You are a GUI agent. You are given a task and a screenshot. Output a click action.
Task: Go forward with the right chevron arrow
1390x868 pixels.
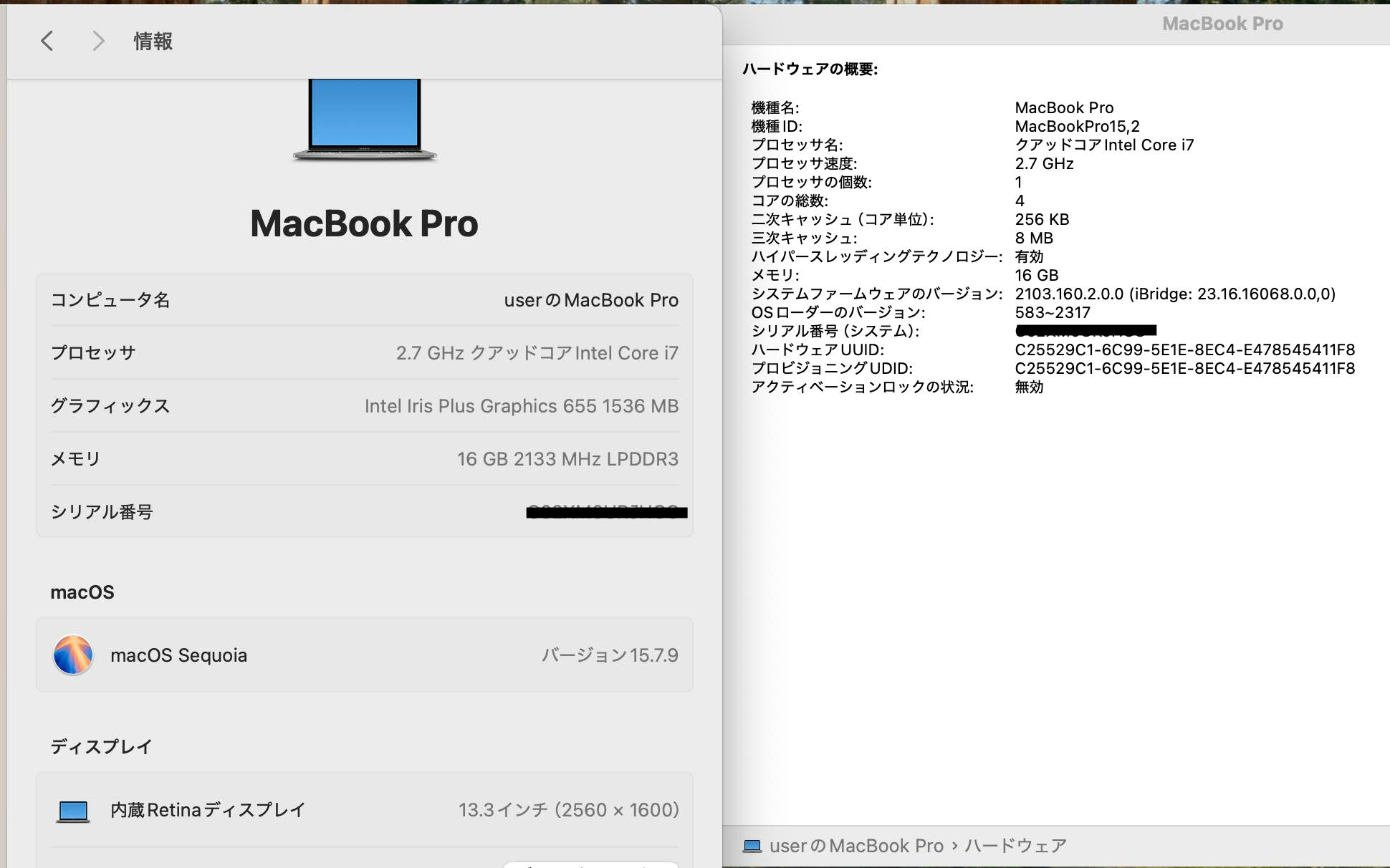pyautogui.click(x=98, y=41)
